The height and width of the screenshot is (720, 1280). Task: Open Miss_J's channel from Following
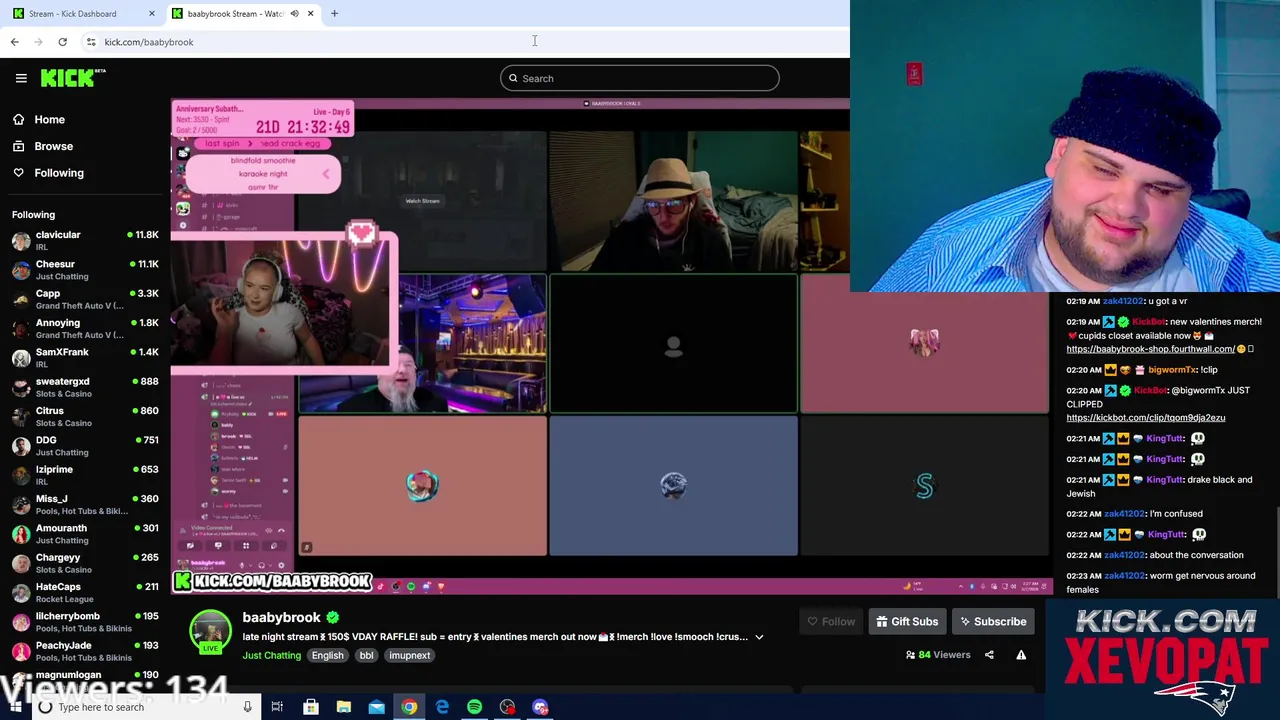(85, 504)
